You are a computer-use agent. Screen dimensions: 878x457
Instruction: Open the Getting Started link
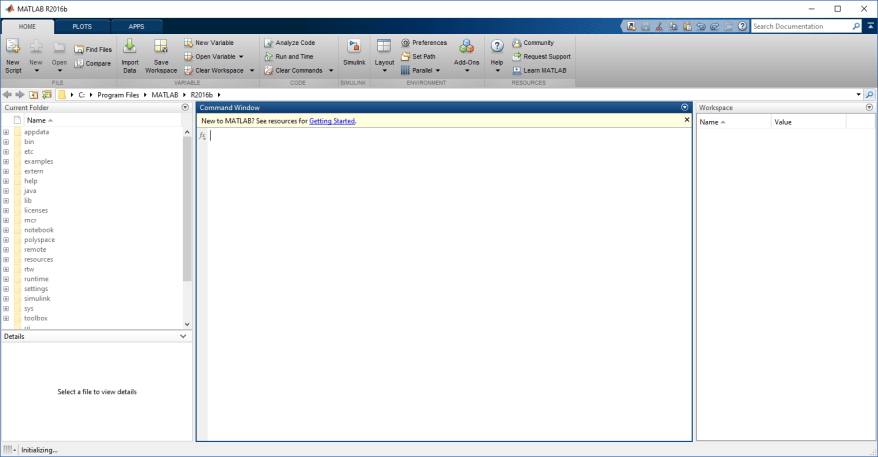click(x=331, y=121)
